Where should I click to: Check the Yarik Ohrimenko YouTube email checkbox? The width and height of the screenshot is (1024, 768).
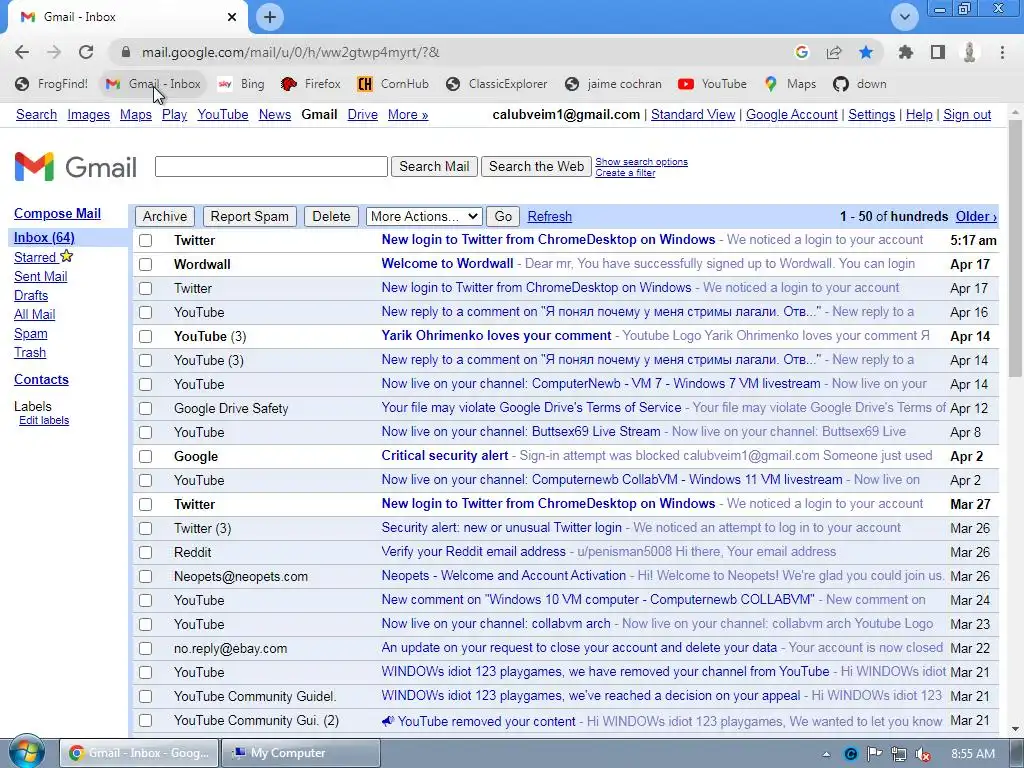(146, 336)
